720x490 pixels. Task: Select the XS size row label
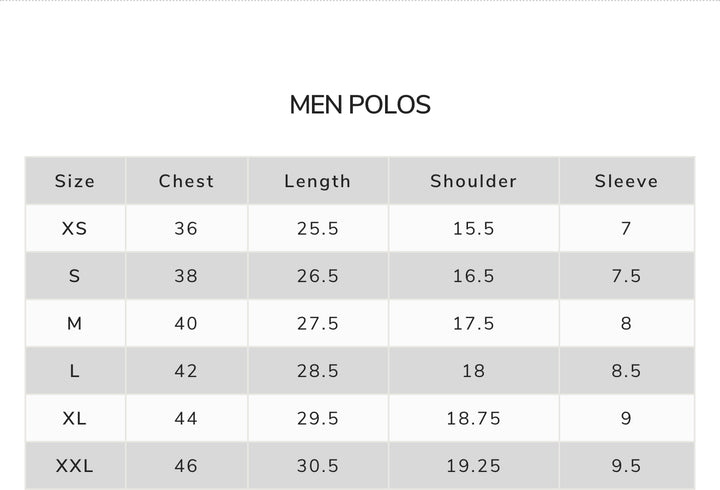[75, 228]
